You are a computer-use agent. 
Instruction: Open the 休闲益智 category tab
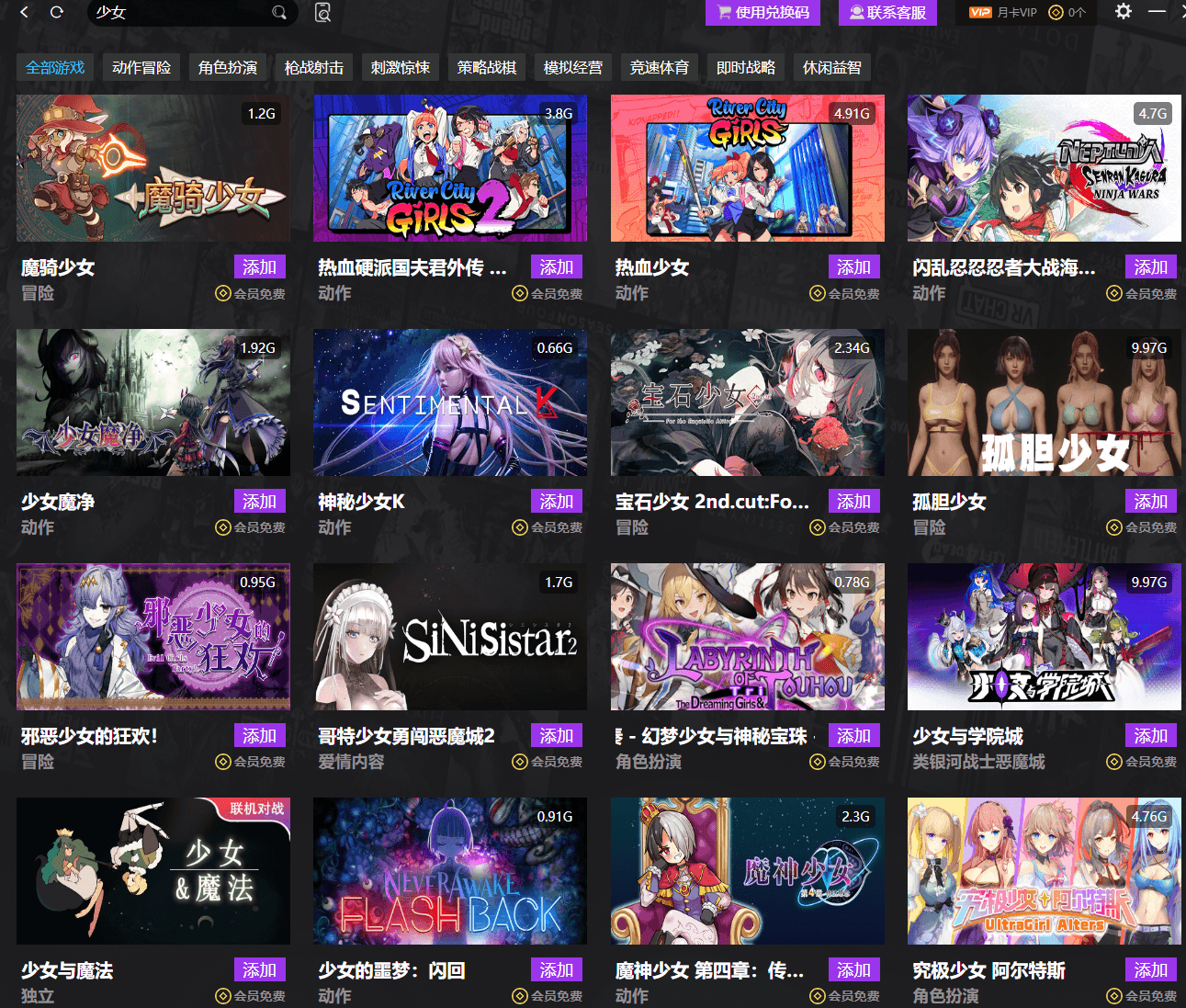[832, 67]
